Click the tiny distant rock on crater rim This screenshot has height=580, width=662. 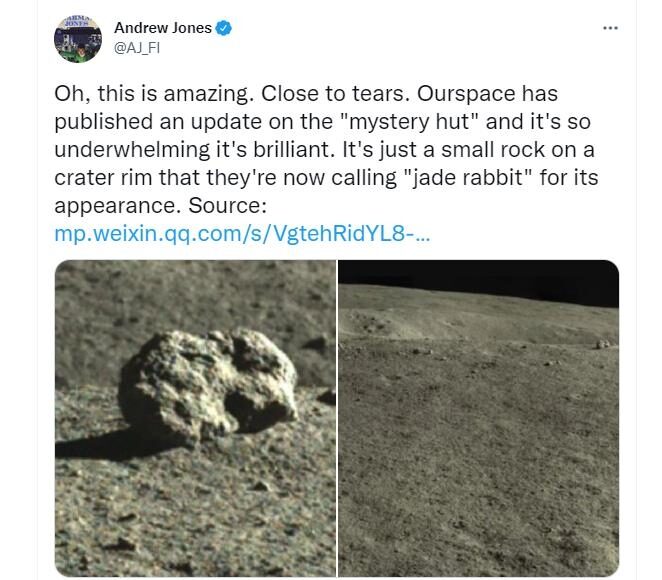(602, 344)
